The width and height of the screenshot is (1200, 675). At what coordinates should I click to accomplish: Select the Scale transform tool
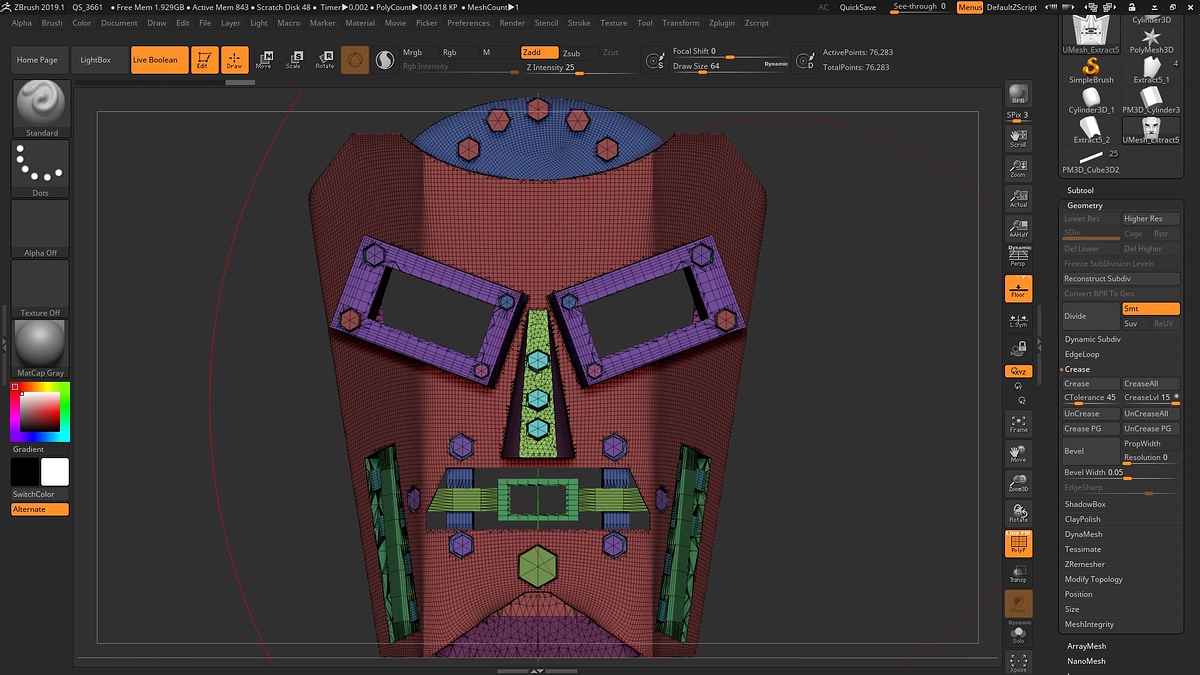(294, 60)
